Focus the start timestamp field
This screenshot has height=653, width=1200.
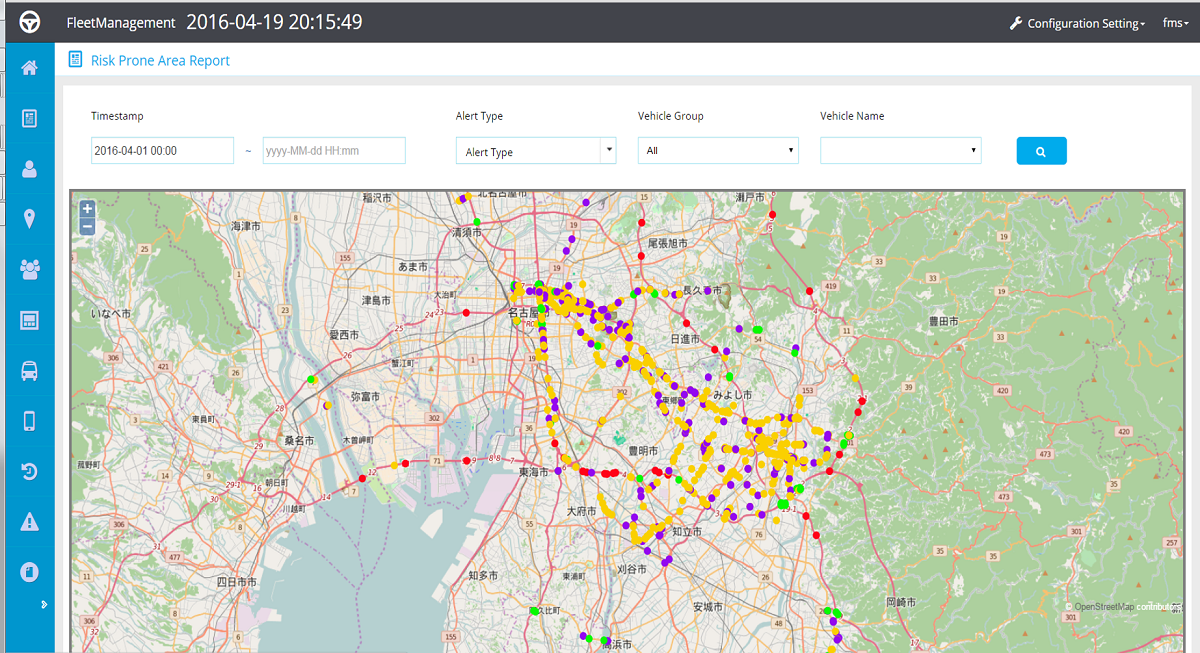pyautogui.click(x=162, y=150)
